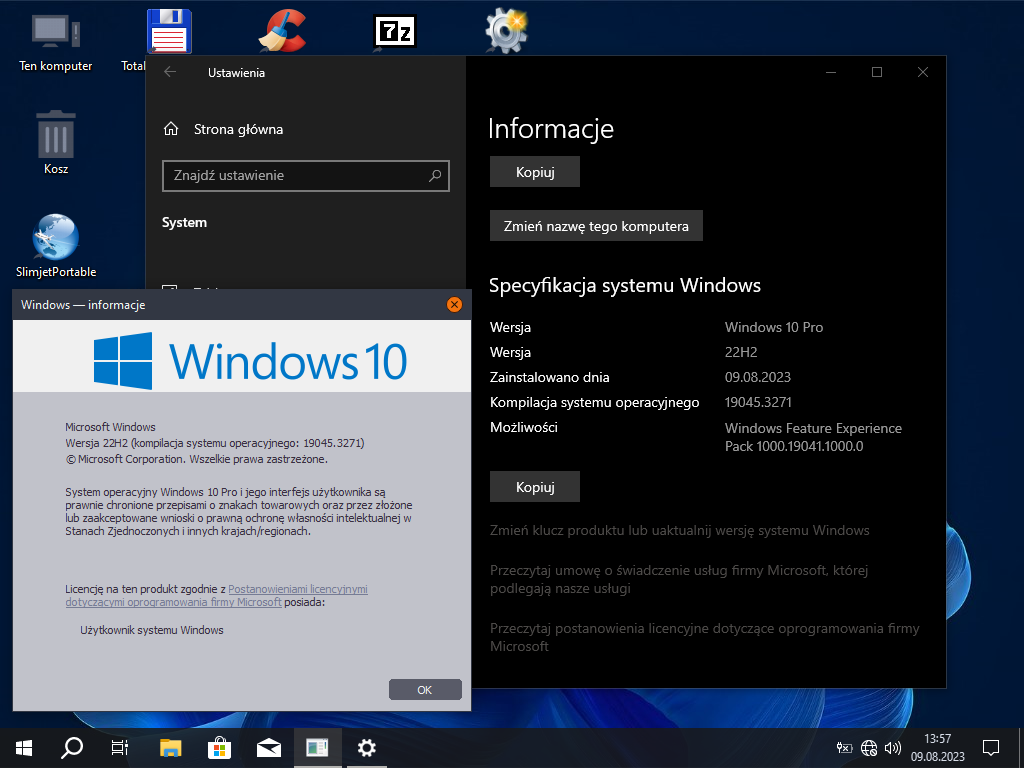Click the volume speaker tray icon
The image size is (1024, 768).
click(x=892, y=747)
